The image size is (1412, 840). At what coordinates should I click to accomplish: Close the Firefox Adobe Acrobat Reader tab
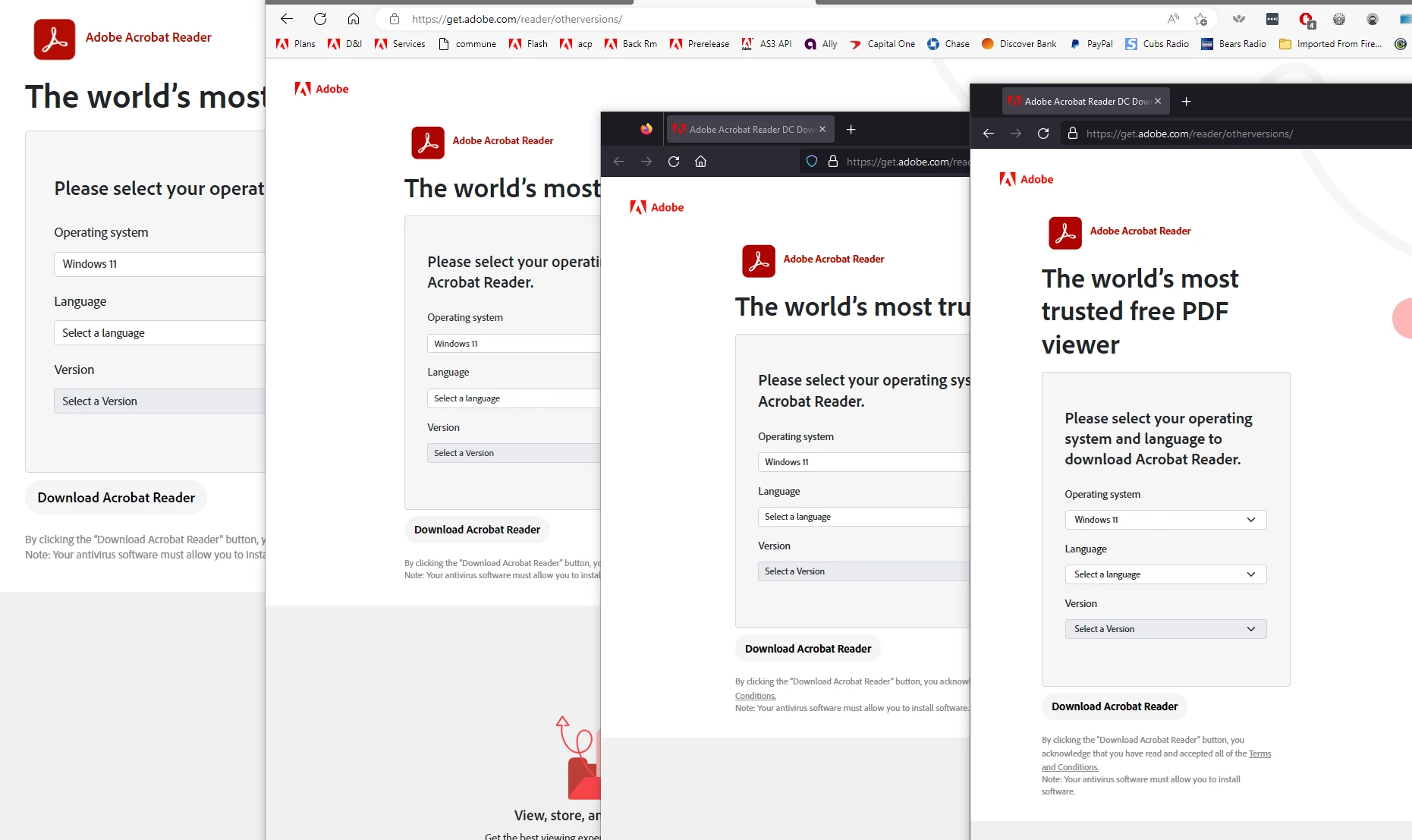click(x=822, y=129)
